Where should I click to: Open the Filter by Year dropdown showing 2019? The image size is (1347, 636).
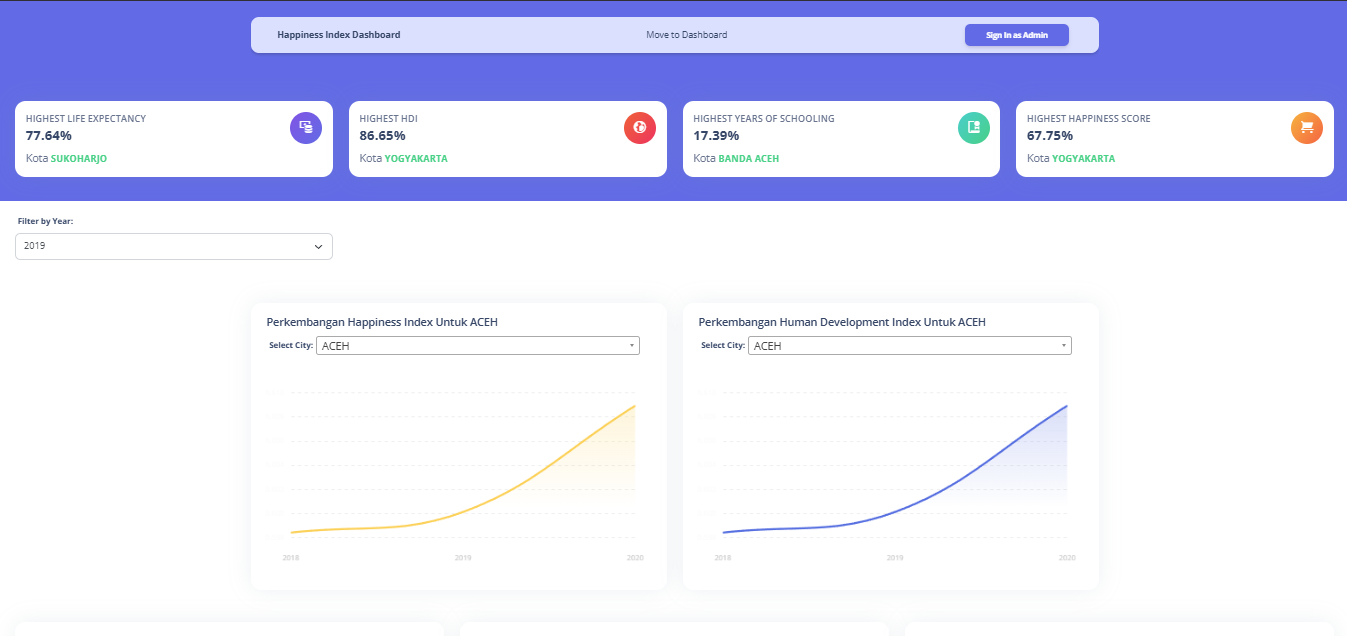click(173, 246)
